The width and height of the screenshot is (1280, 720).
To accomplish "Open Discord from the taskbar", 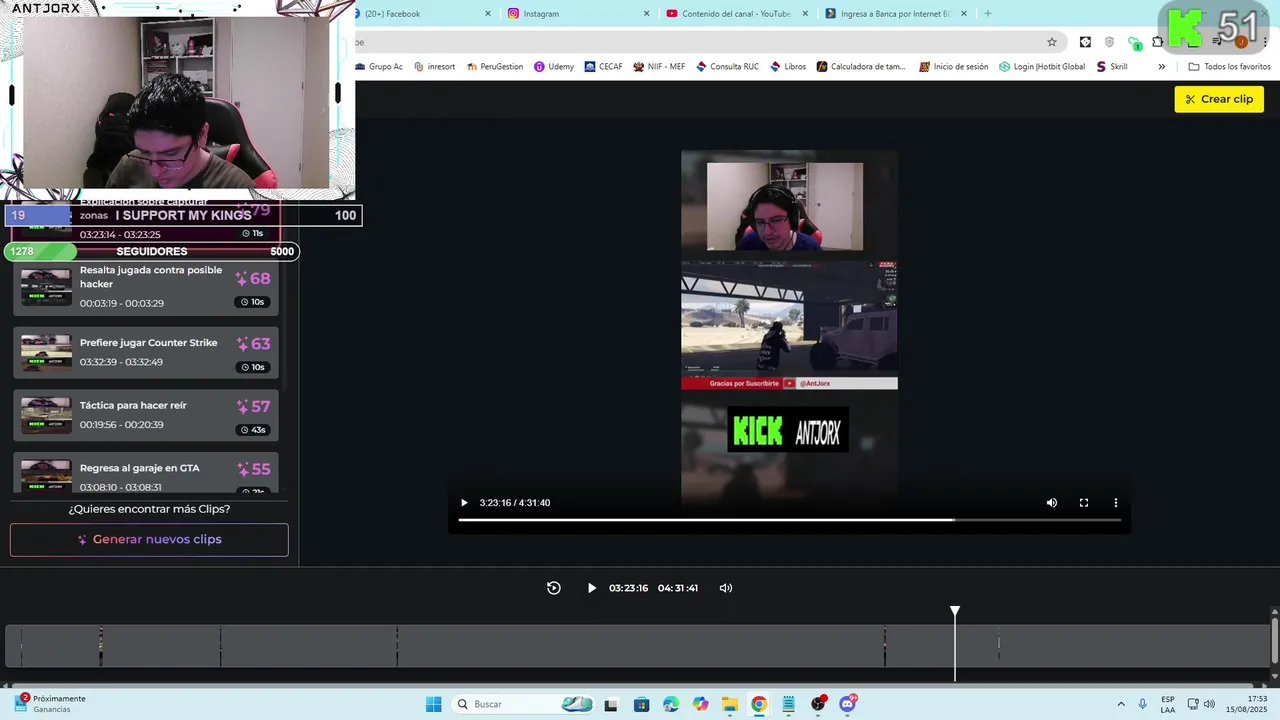I will tap(848, 704).
